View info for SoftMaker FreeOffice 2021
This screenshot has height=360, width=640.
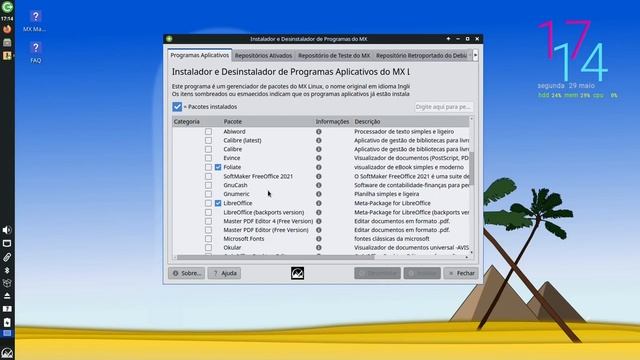[x=319, y=176]
